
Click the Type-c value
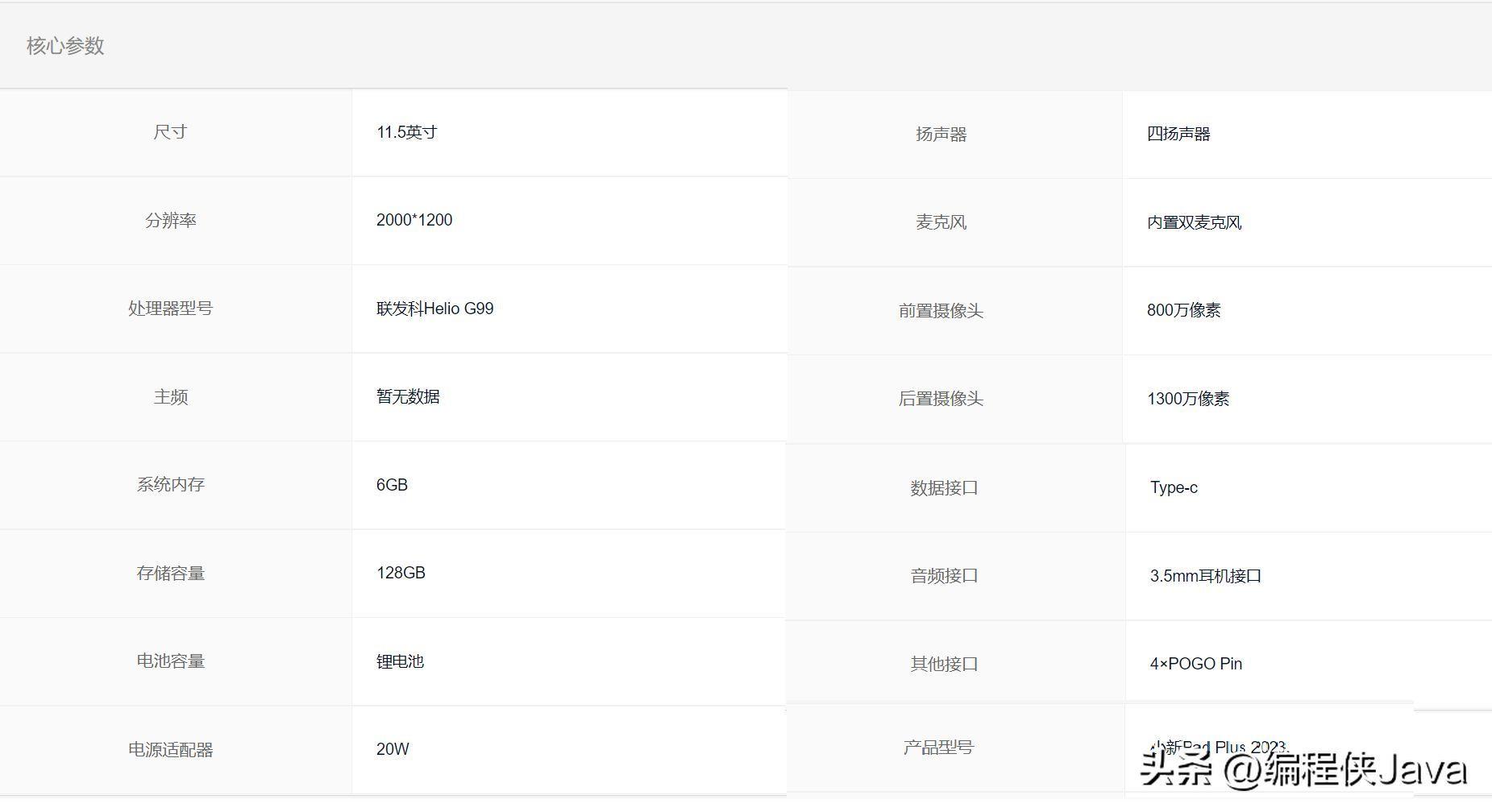tap(1174, 487)
